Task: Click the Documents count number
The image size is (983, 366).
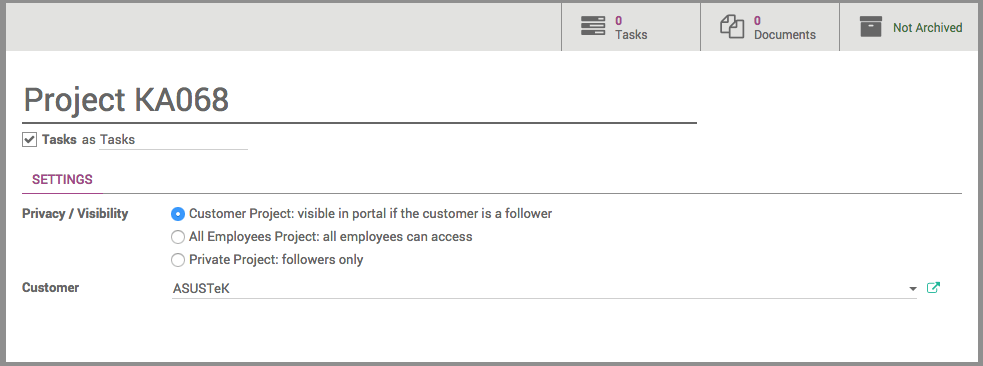Action: 757,21
